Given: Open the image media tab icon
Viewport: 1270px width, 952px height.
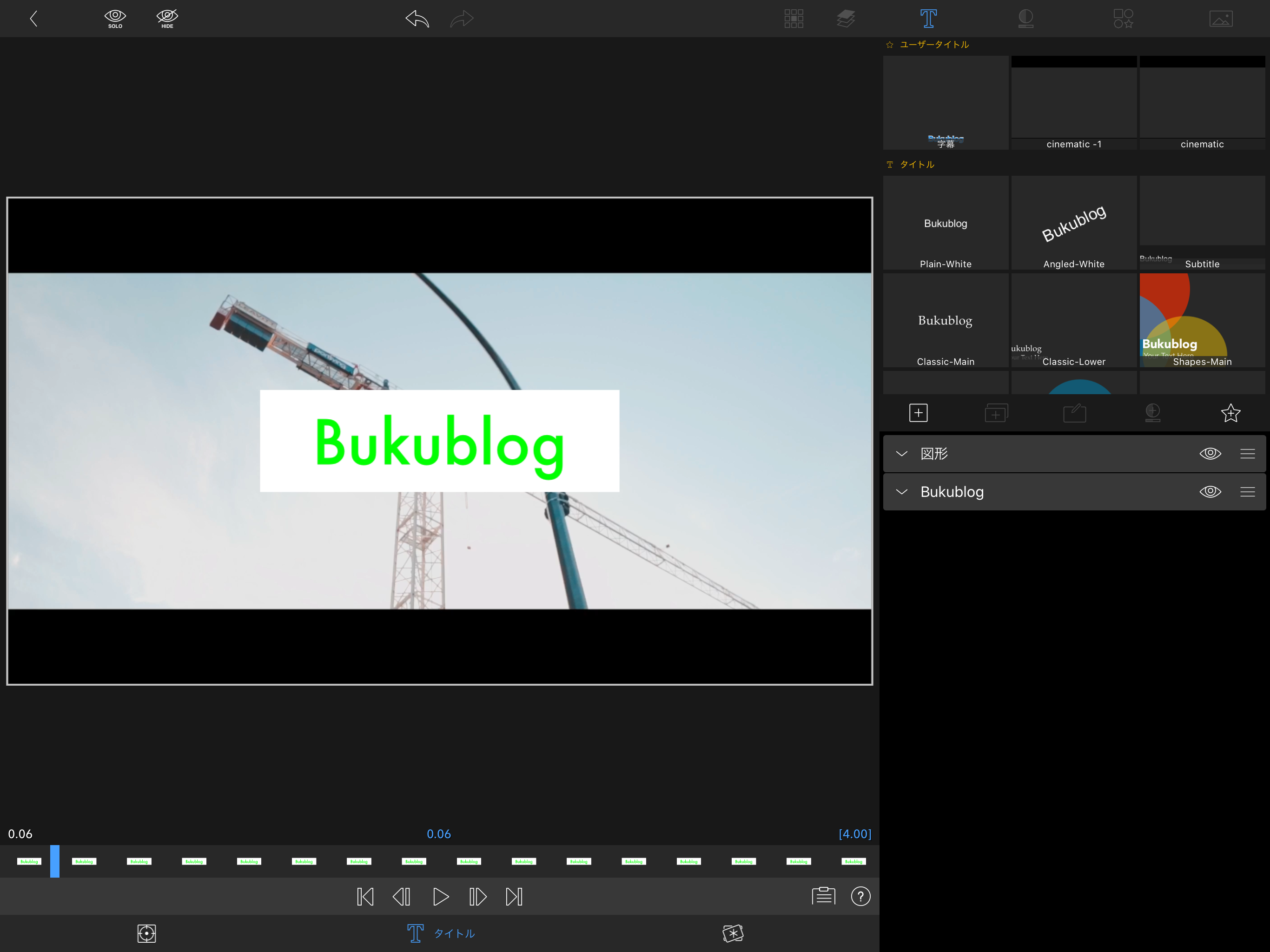Looking at the screenshot, I should [x=1221, y=19].
